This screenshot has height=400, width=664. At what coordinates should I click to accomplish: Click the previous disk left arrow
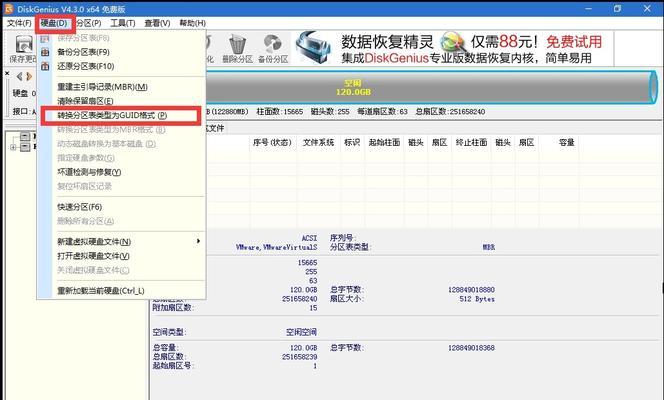(x=19, y=77)
